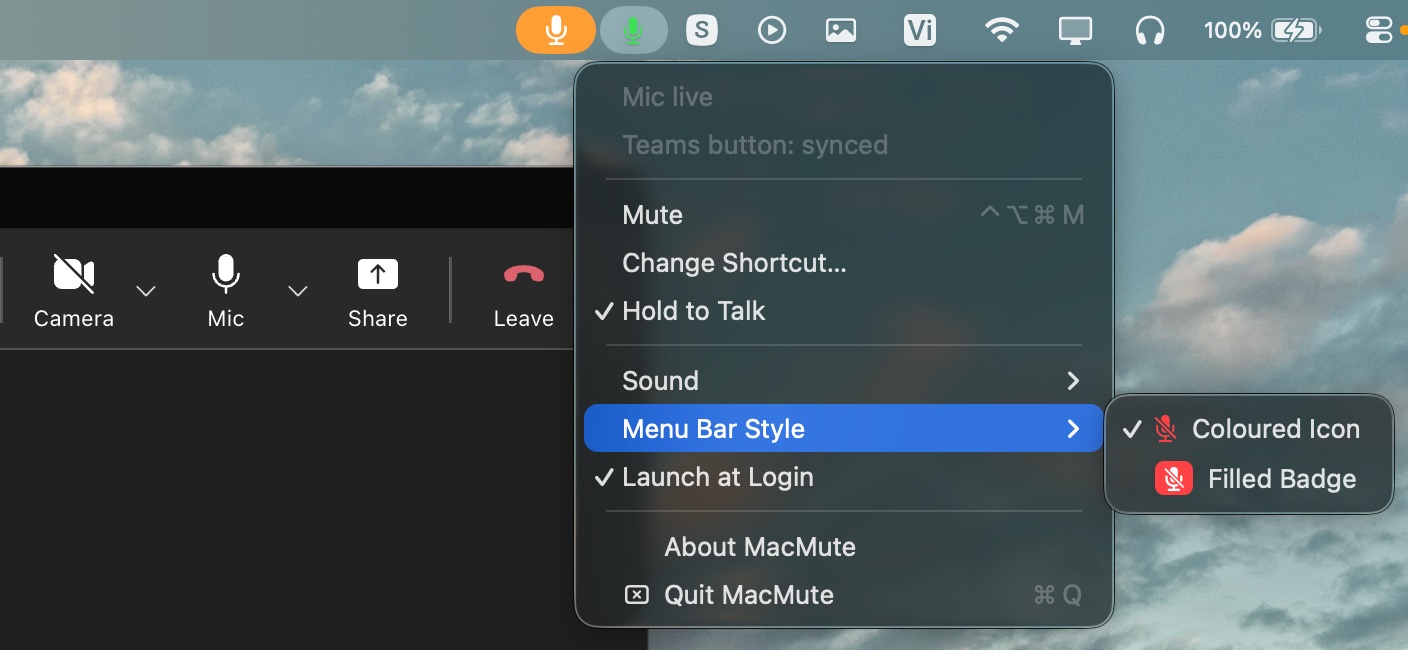Click the green MacMute microphone menu bar icon
The height and width of the screenshot is (650, 1408).
[633, 30]
